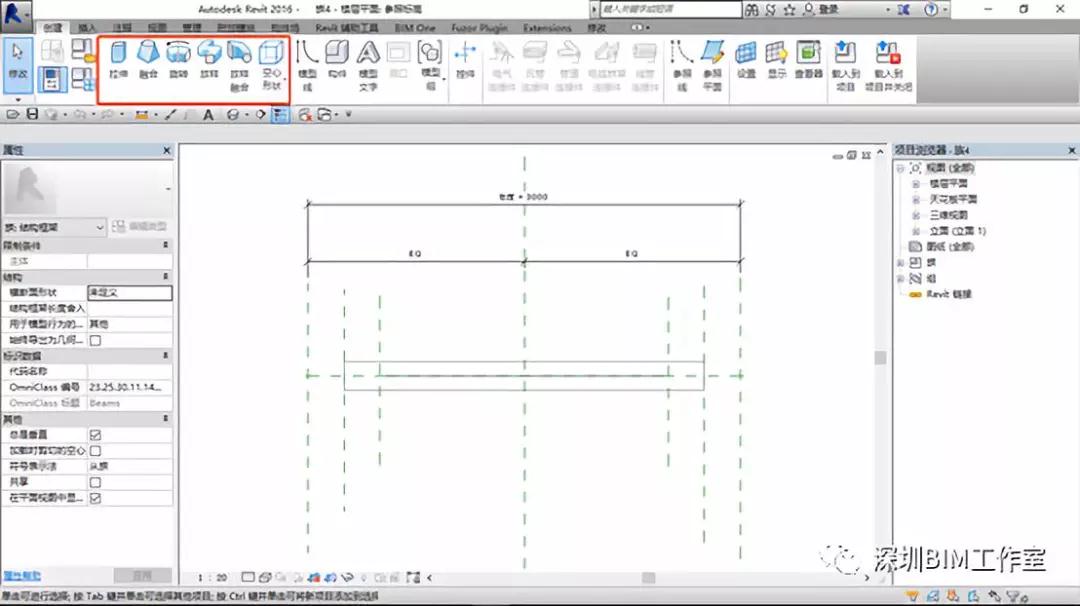Screen dimensions: 1080x606
Task: Switch to the Extensions ribbon tab
Action: [547, 28]
